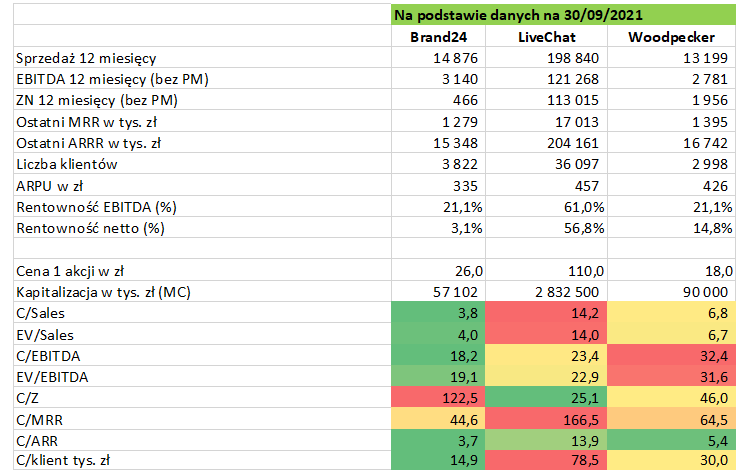Click red LiveChat C/MRR cell 166,5
This screenshot has width=750, height=474.
tap(546, 419)
